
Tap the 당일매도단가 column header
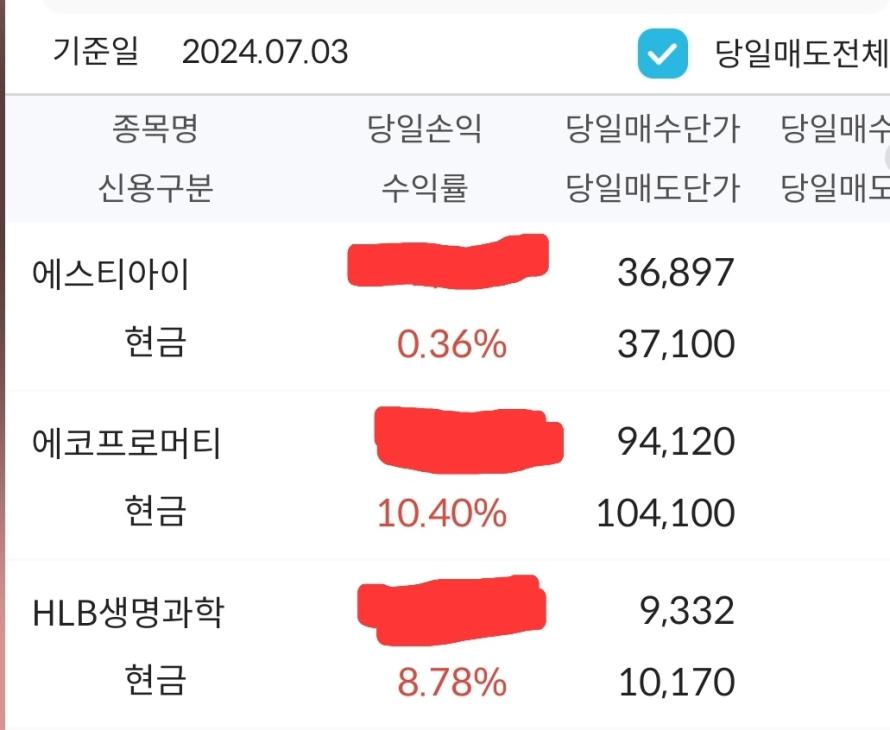click(x=652, y=188)
